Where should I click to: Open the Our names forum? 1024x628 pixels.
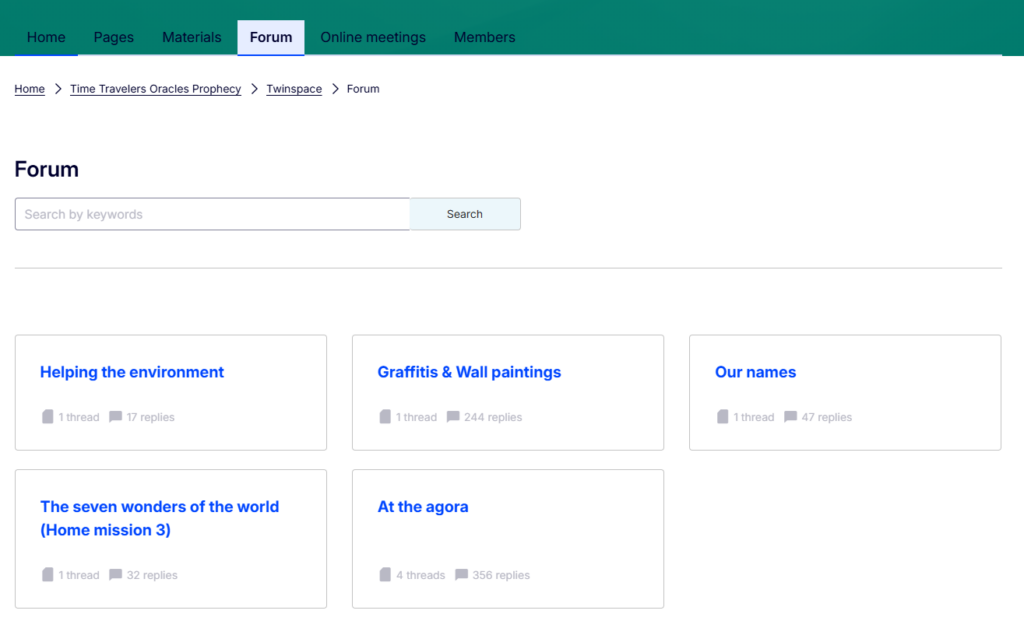click(756, 372)
